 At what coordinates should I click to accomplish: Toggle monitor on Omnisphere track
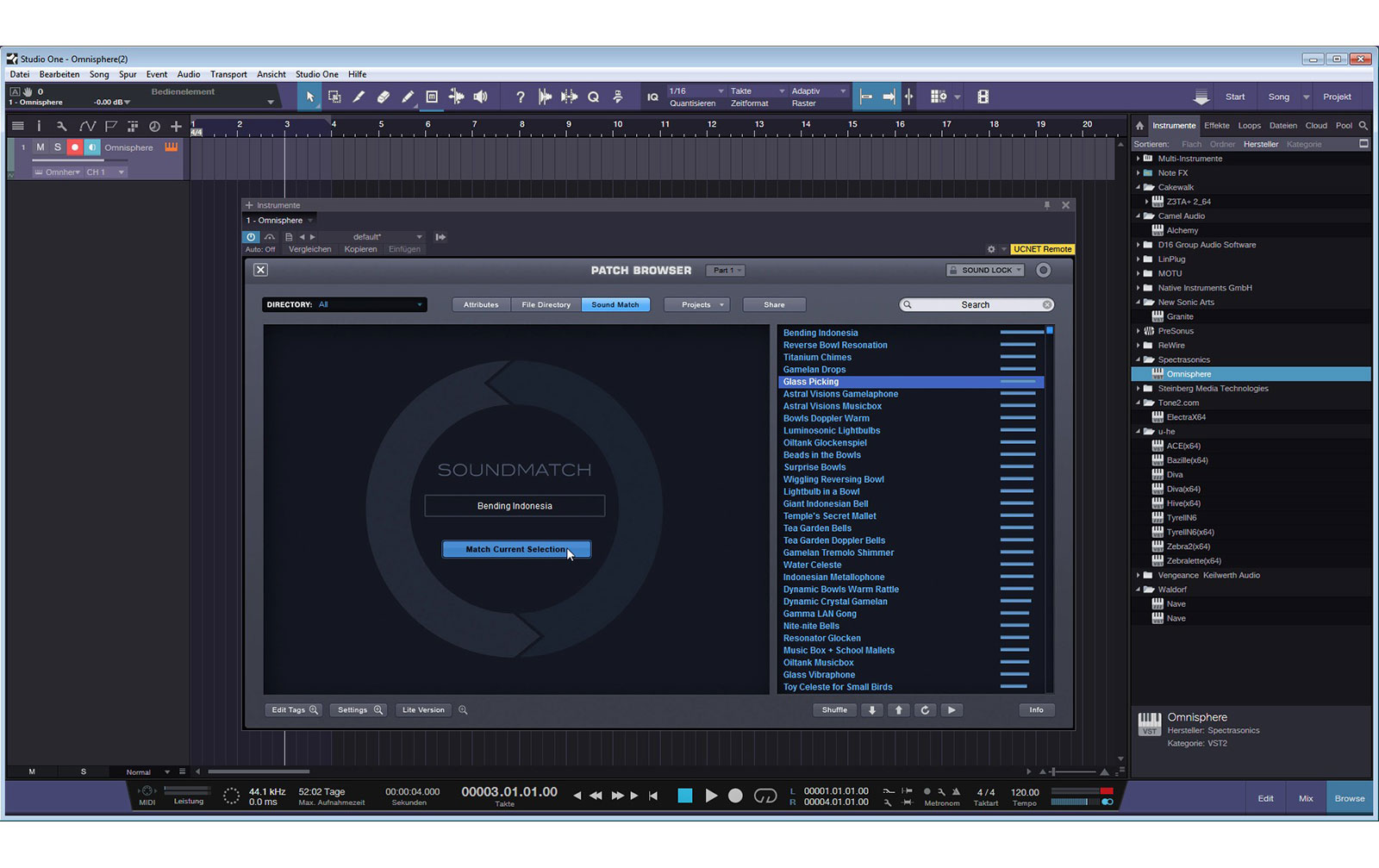[91, 147]
